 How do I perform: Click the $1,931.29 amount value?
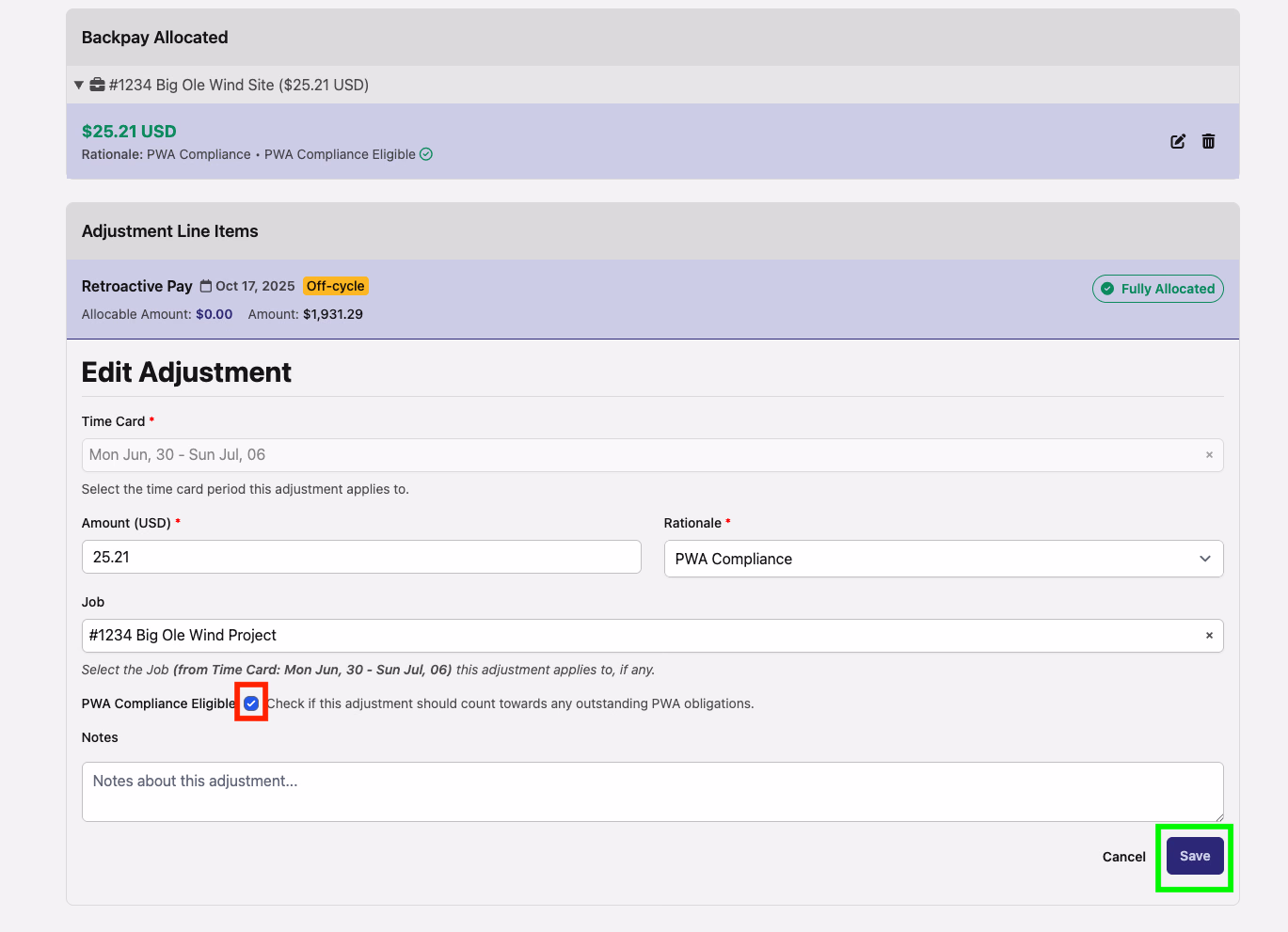point(333,314)
